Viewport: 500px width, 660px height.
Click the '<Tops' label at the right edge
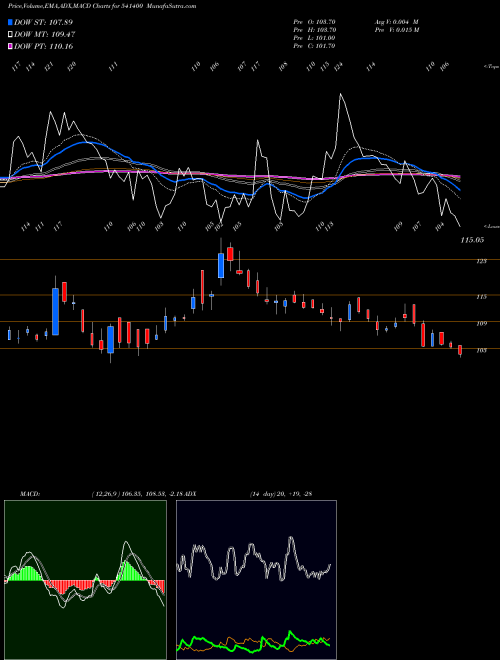(491, 67)
